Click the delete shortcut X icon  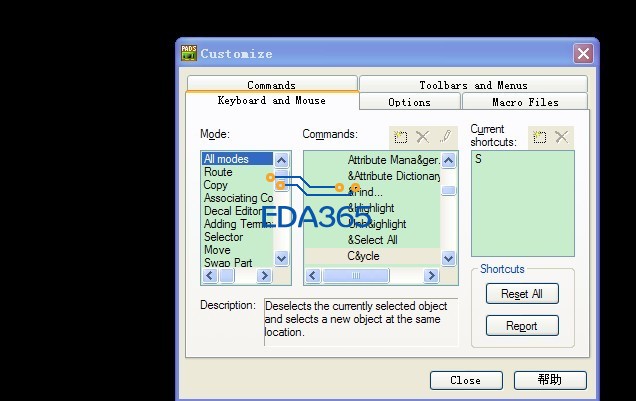561,137
